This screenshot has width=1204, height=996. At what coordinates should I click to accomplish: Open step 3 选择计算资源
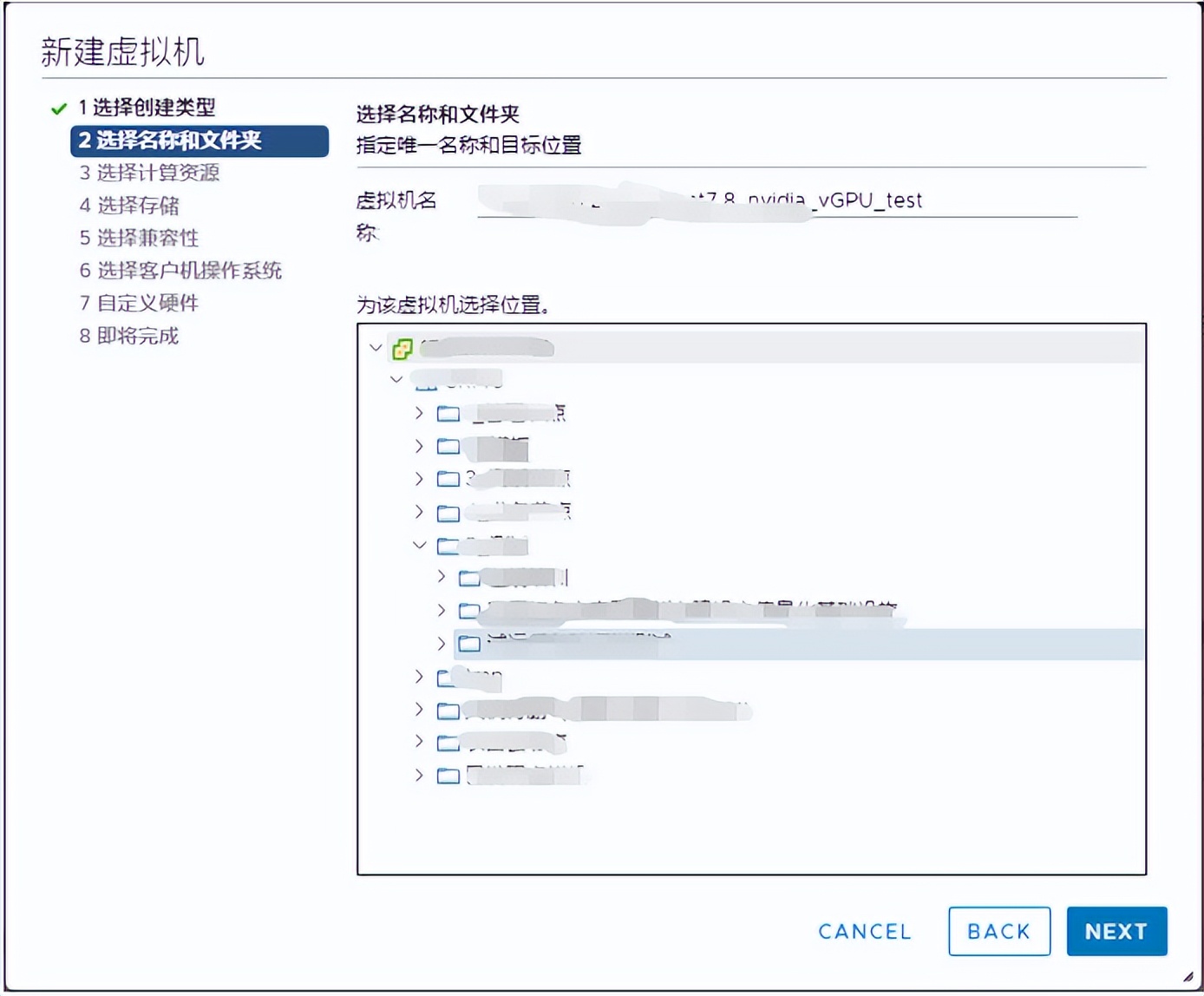click(149, 173)
